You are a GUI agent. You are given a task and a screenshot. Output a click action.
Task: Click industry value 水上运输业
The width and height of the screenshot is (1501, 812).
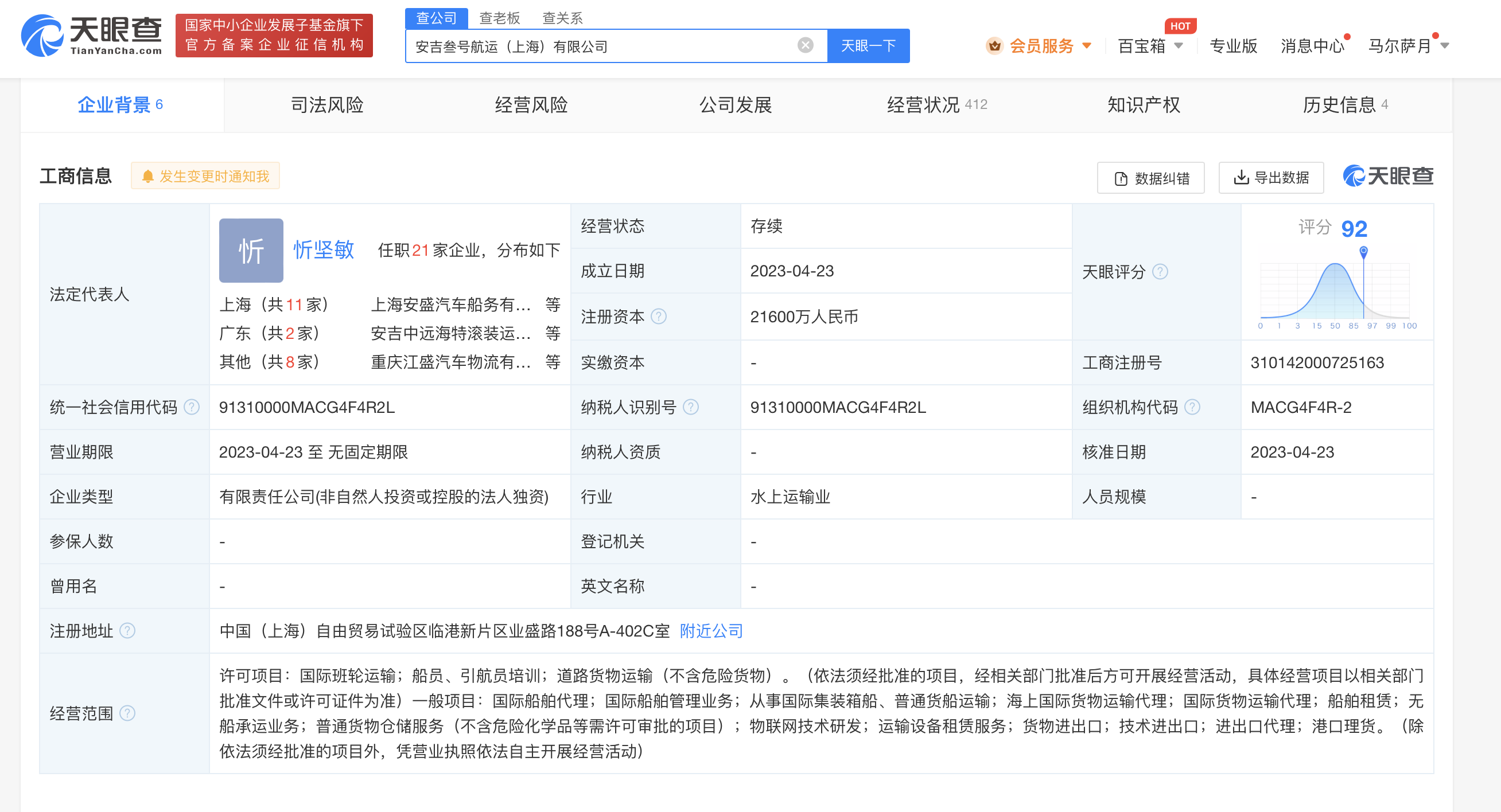(790, 496)
